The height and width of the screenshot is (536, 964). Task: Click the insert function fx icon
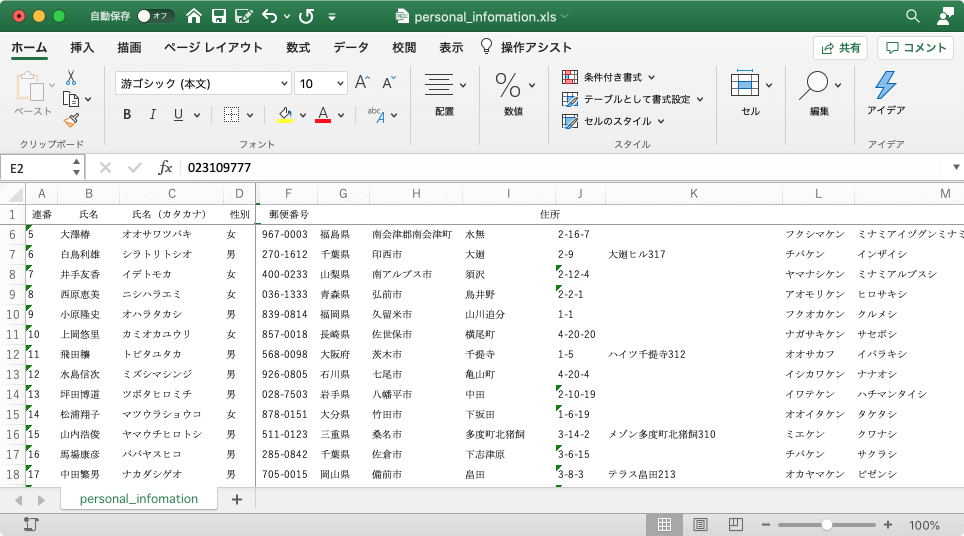[166, 168]
